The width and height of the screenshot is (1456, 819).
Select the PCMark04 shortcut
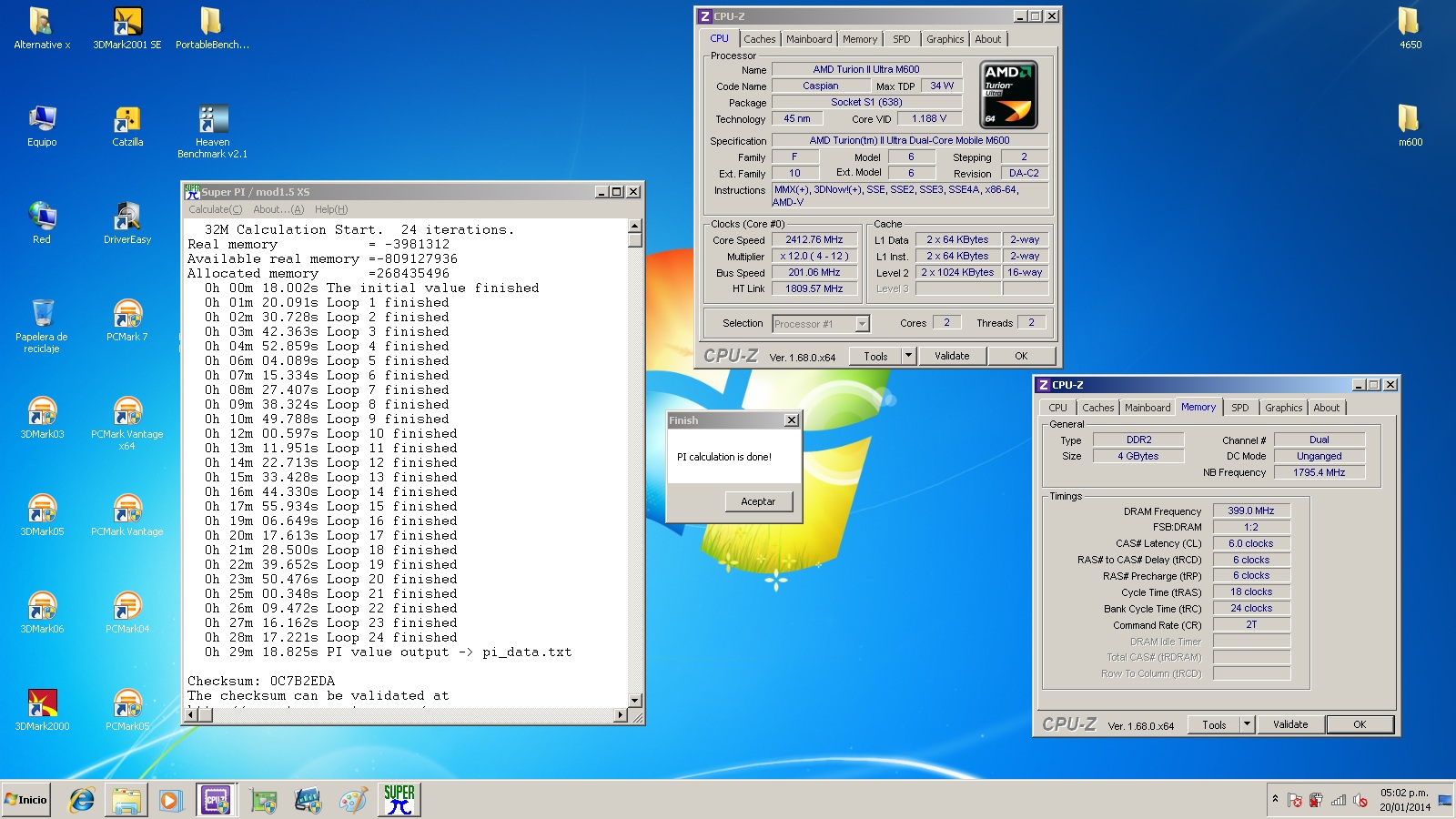tap(127, 612)
